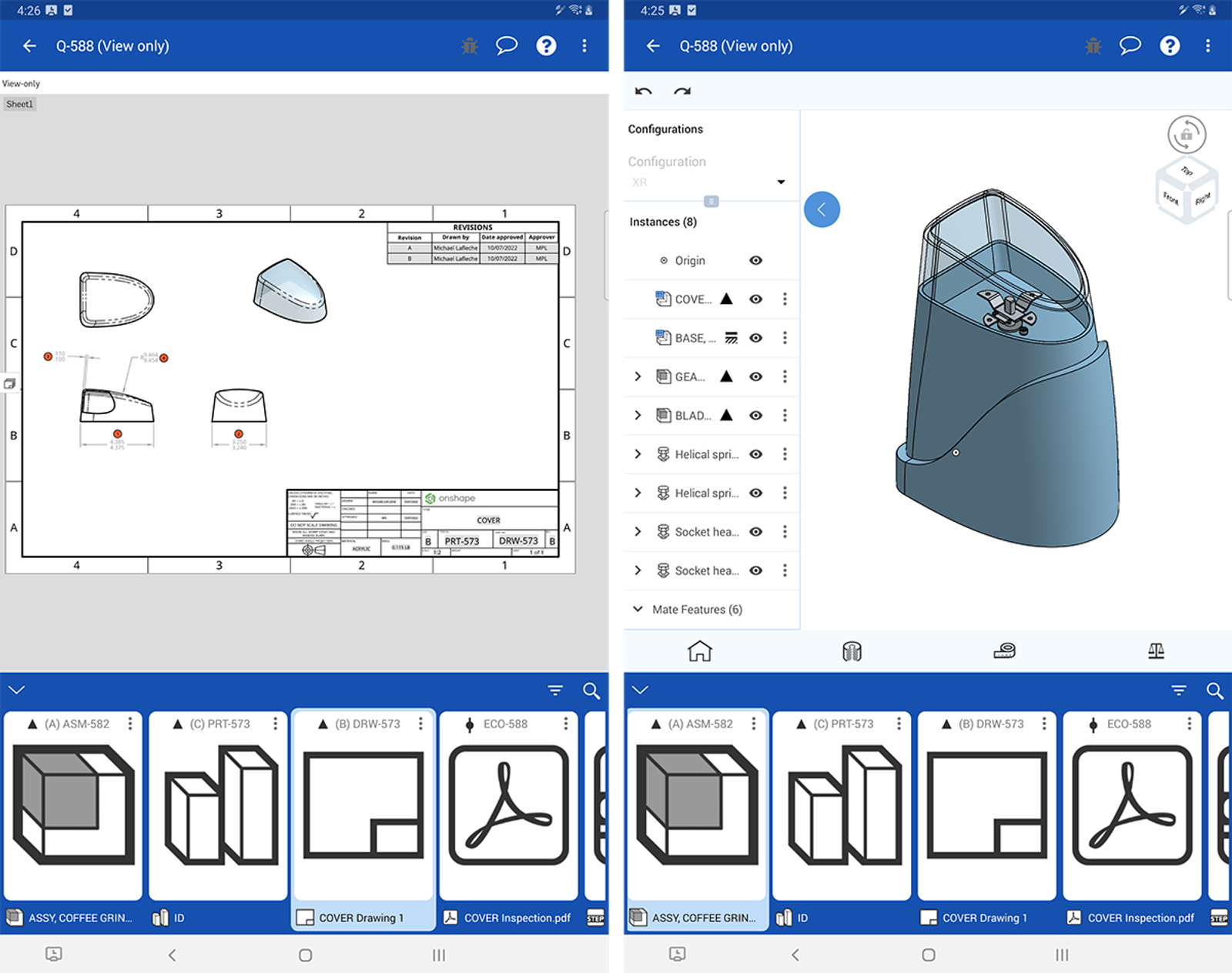This screenshot has height=973, width=1232.
Task: Select the Sheet1 tab
Action: [x=19, y=103]
